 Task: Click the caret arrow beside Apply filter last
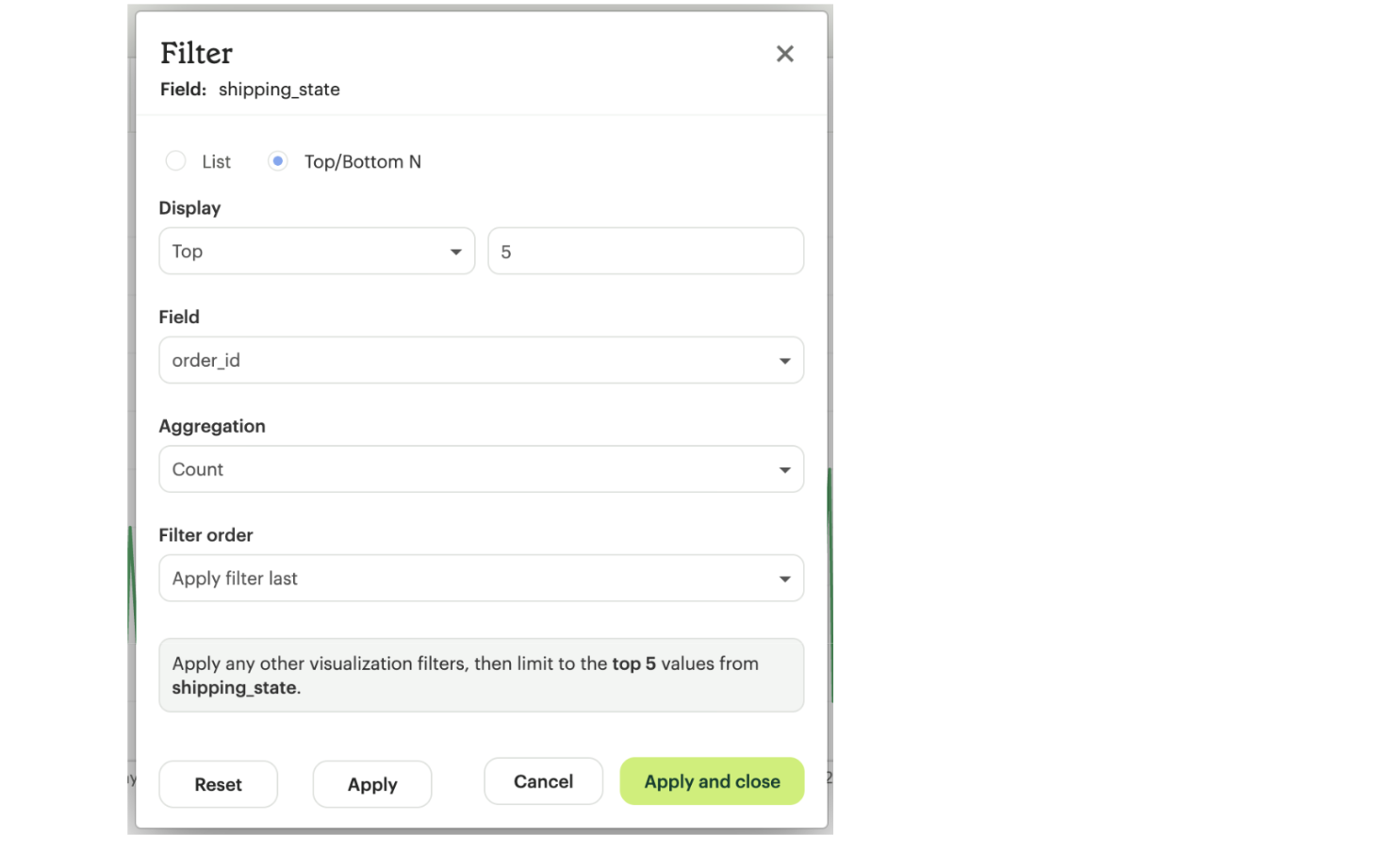click(x=784, y=580)
